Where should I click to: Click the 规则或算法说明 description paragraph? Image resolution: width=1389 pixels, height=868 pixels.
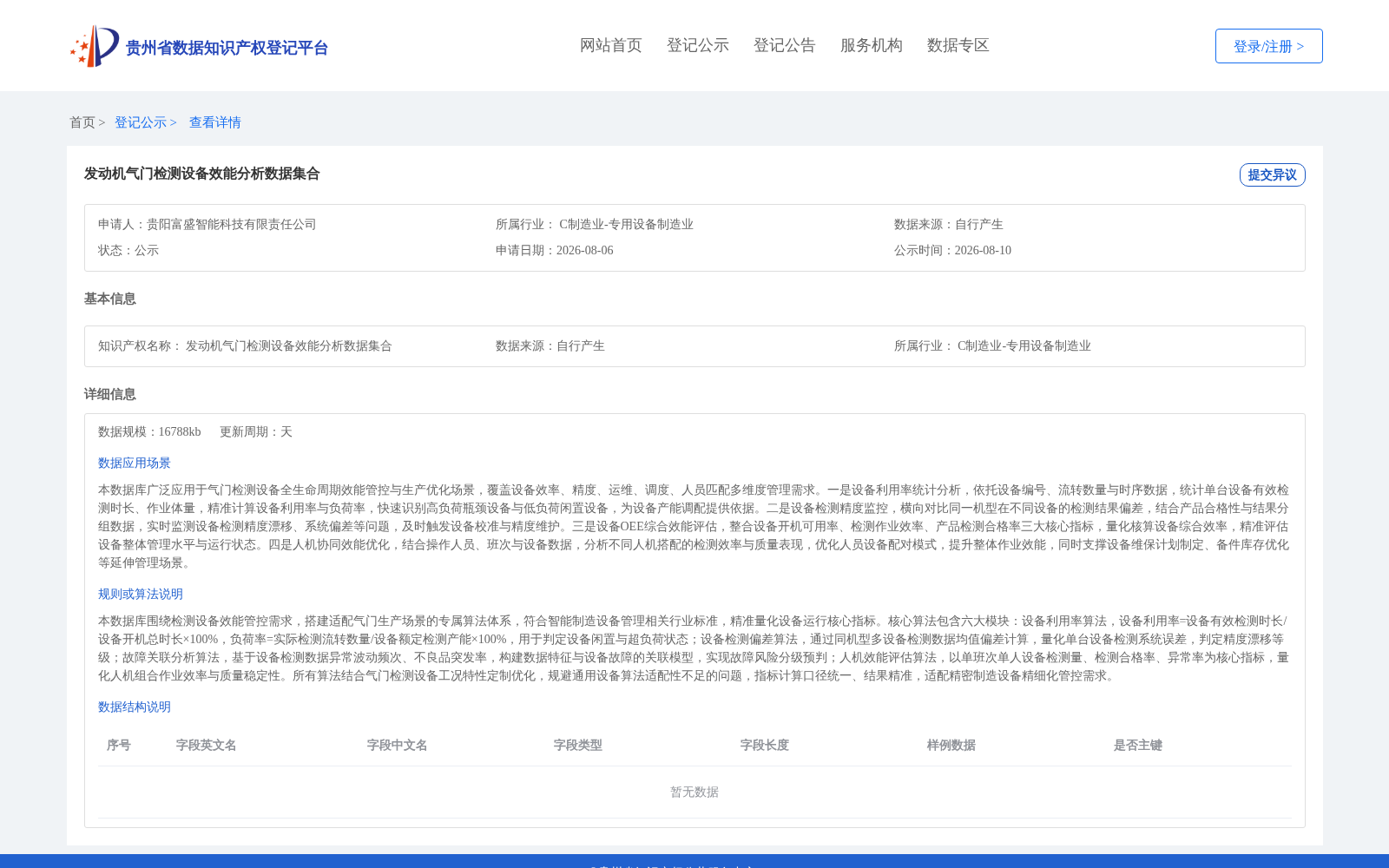pyautogui.click(x=694, y=648)
